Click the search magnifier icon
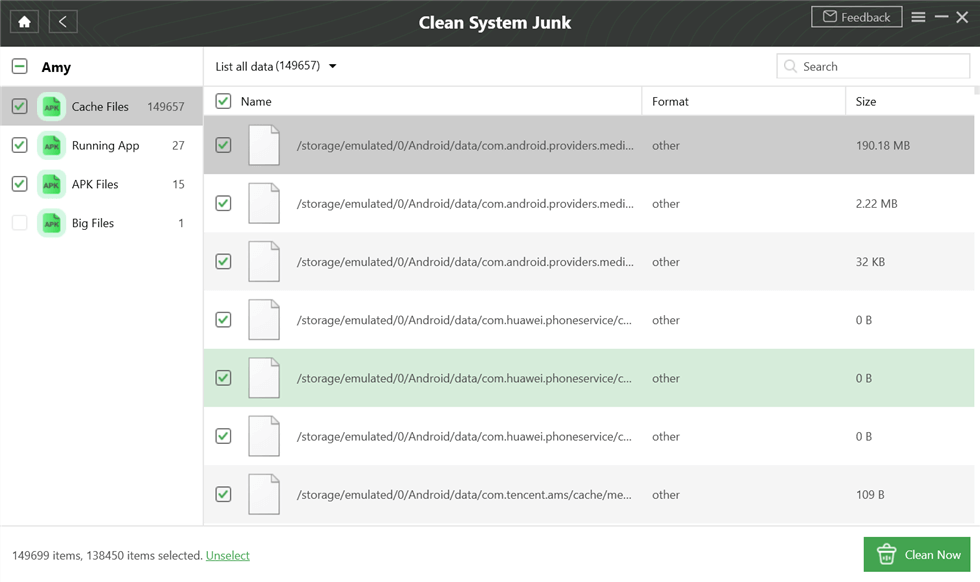980x582 pixels. pyautogui.click(x=791, y=67)
